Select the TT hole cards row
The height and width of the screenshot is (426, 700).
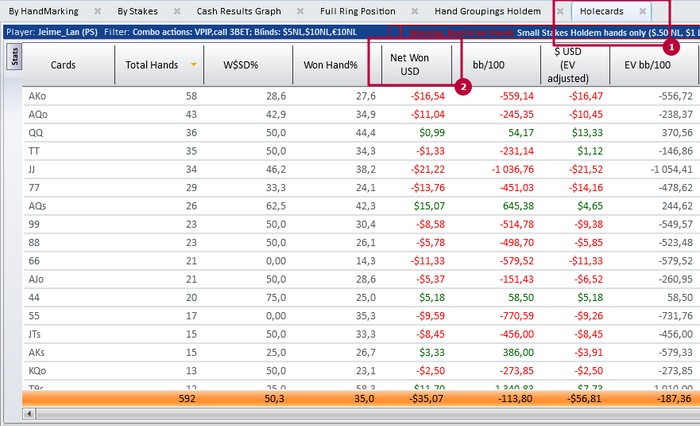(361, 151)
